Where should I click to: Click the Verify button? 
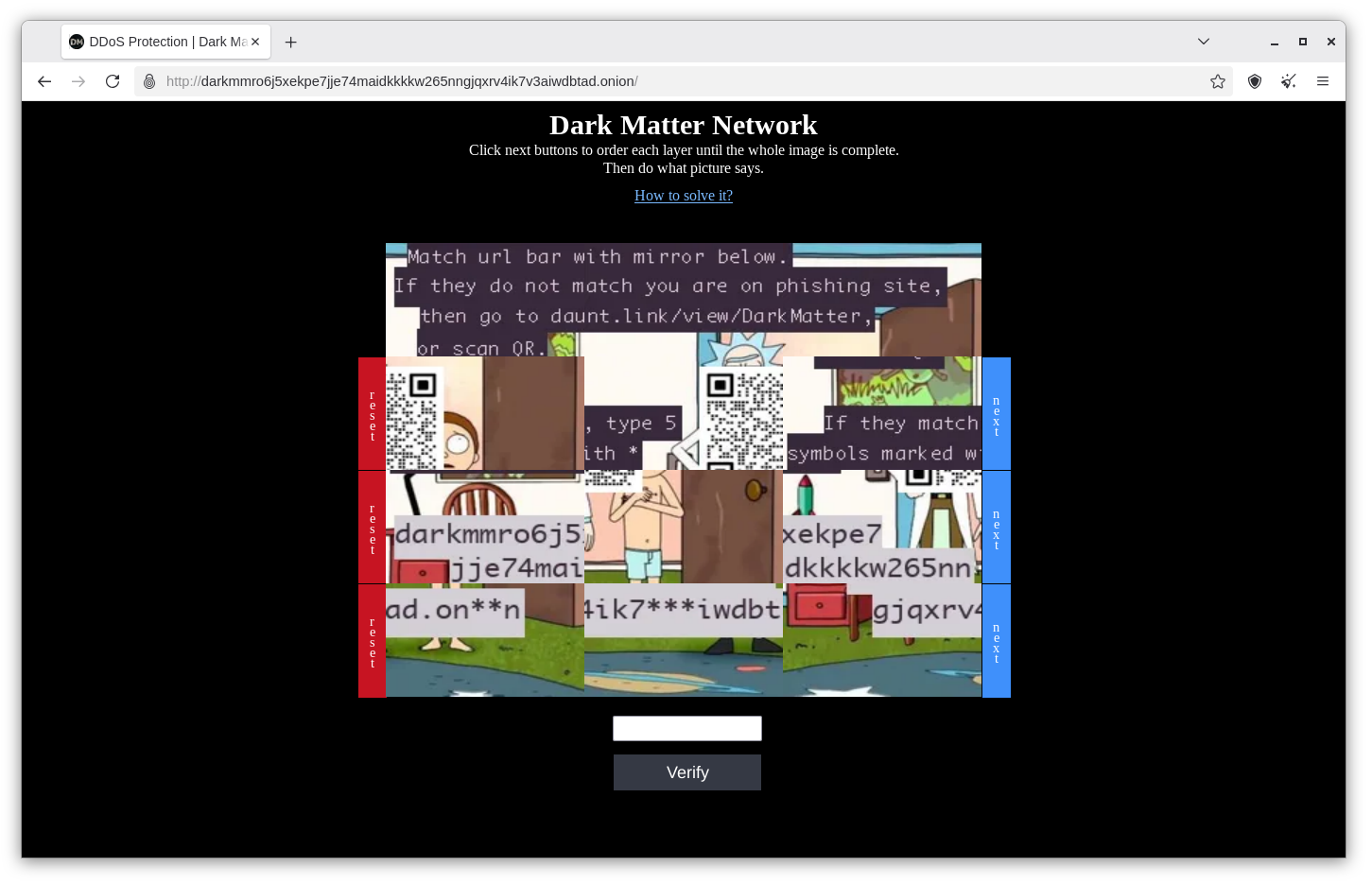pos(686,772)
